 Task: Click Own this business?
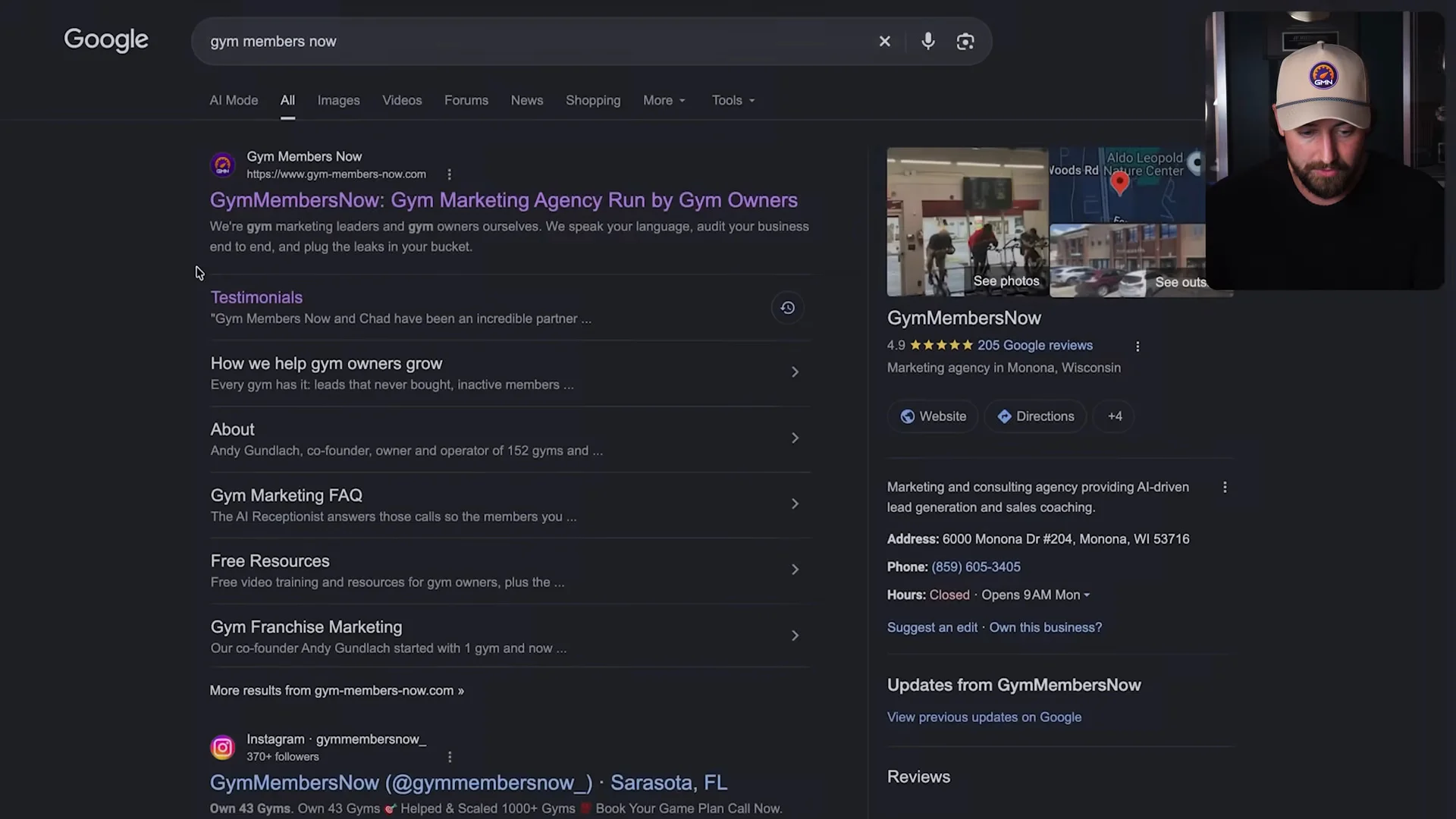[1045, 628]
